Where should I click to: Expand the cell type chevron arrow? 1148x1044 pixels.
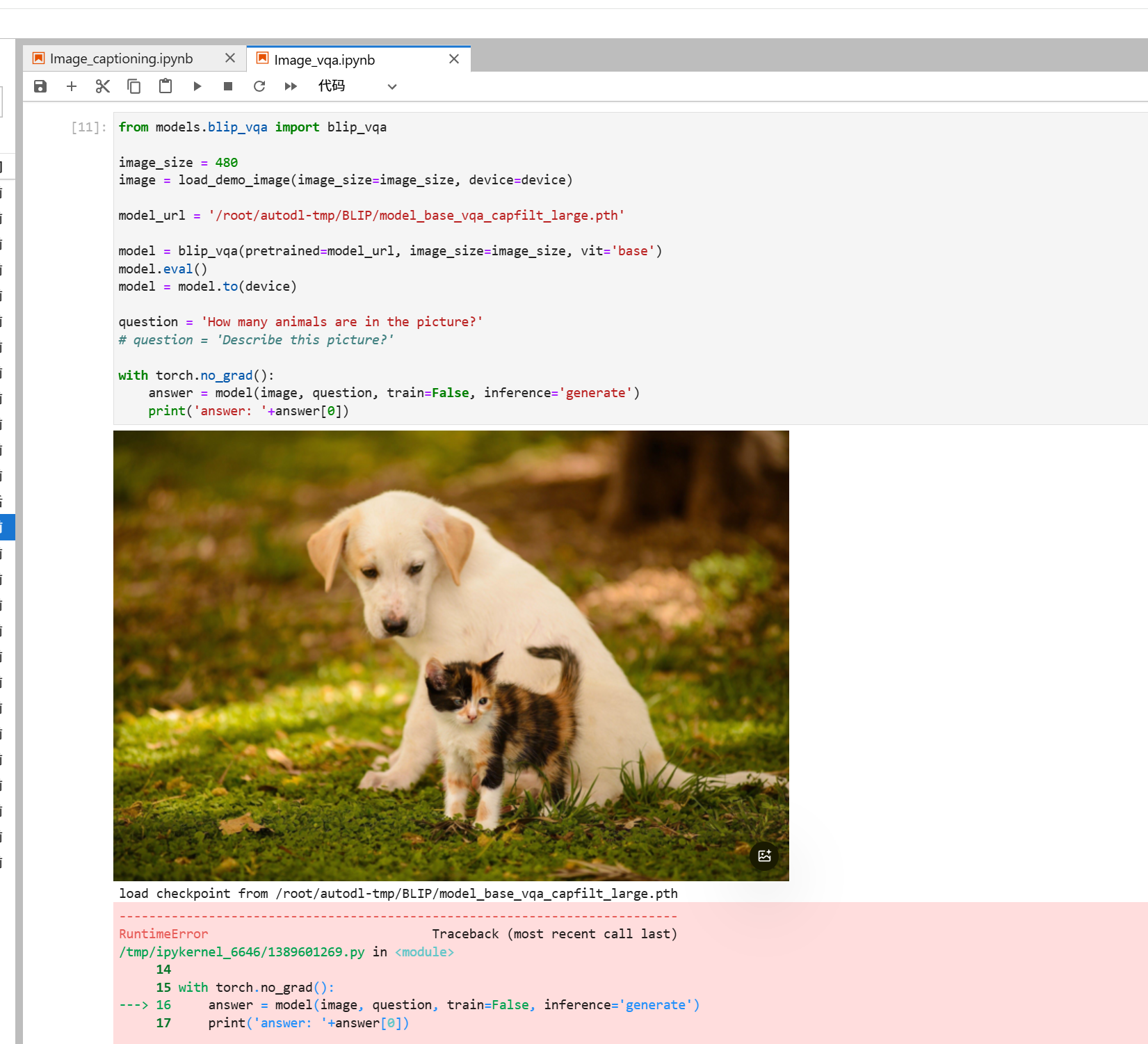(x=392, y=87)
